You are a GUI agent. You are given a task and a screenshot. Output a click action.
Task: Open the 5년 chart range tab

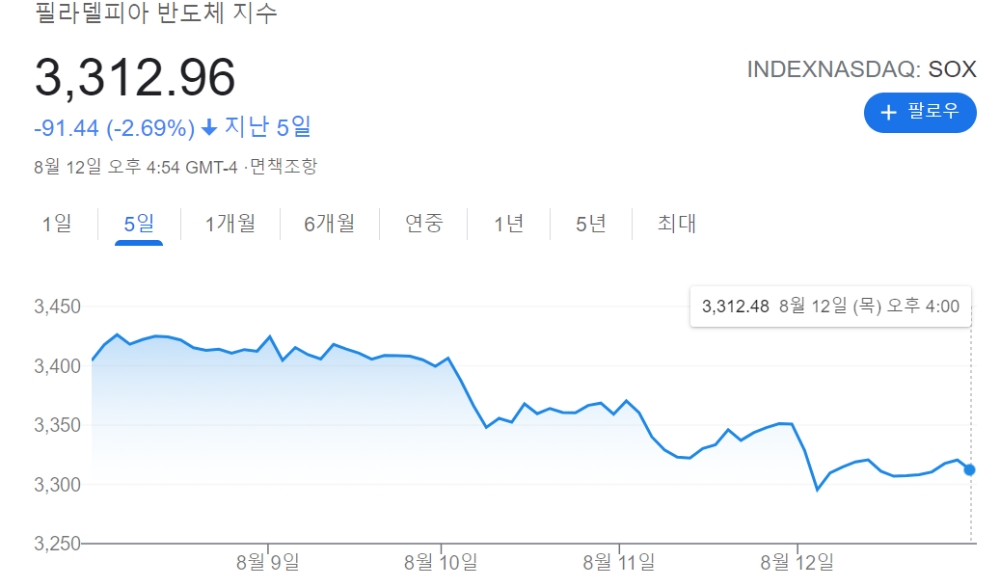pos(591,223)
